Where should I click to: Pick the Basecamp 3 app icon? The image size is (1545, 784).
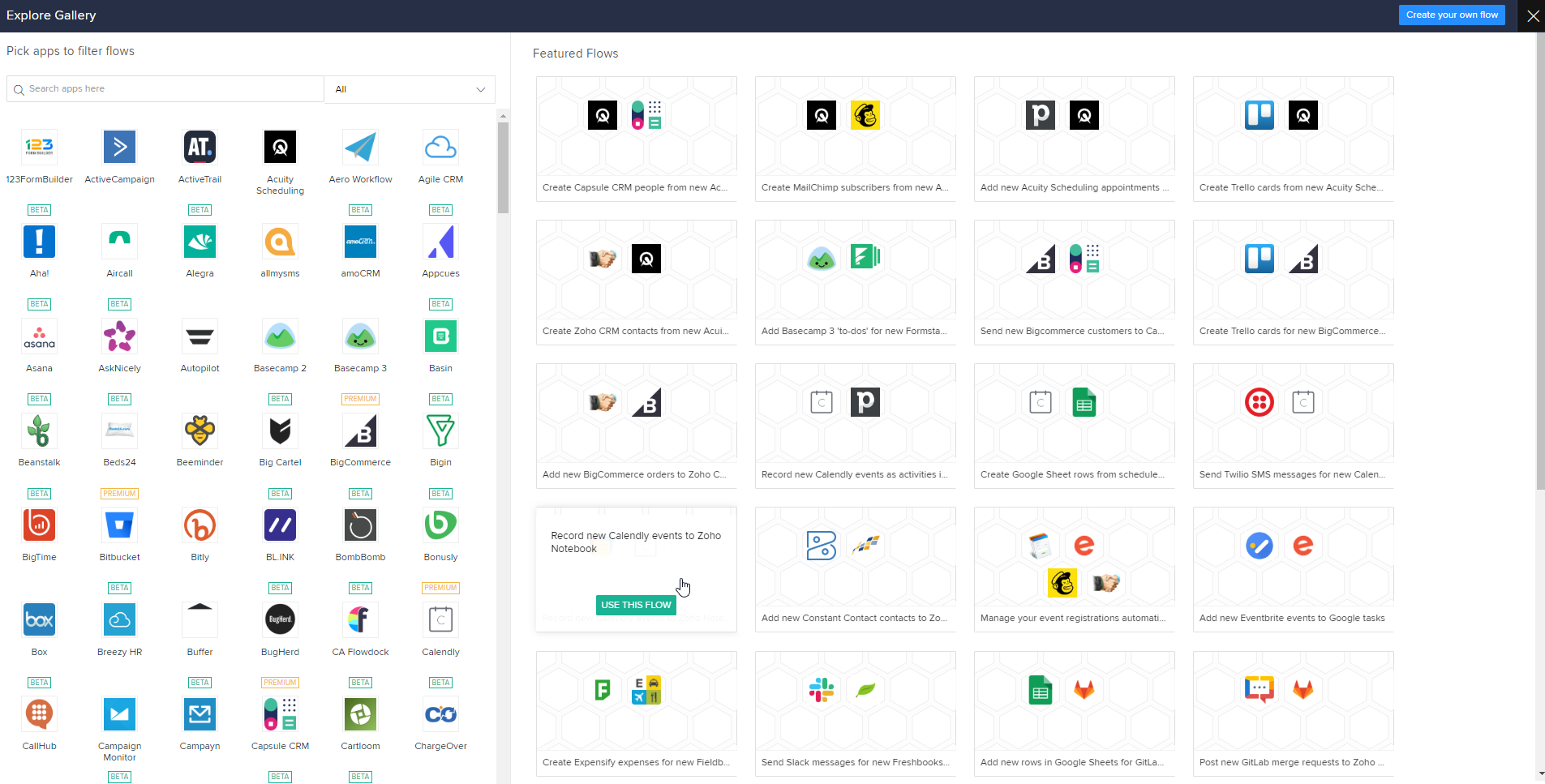(360, 336)
